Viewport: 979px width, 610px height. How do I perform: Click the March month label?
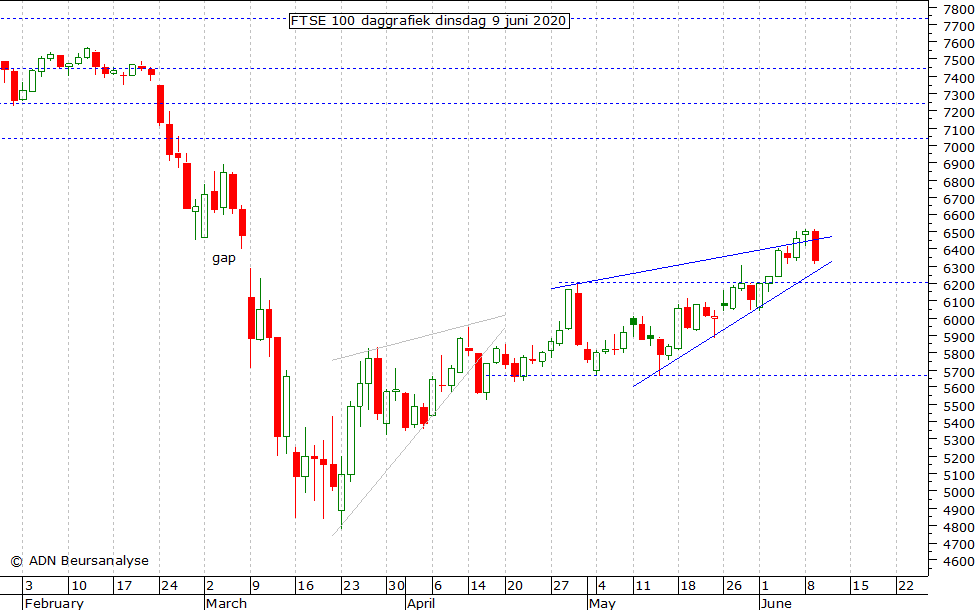click(x=227, y=603)
